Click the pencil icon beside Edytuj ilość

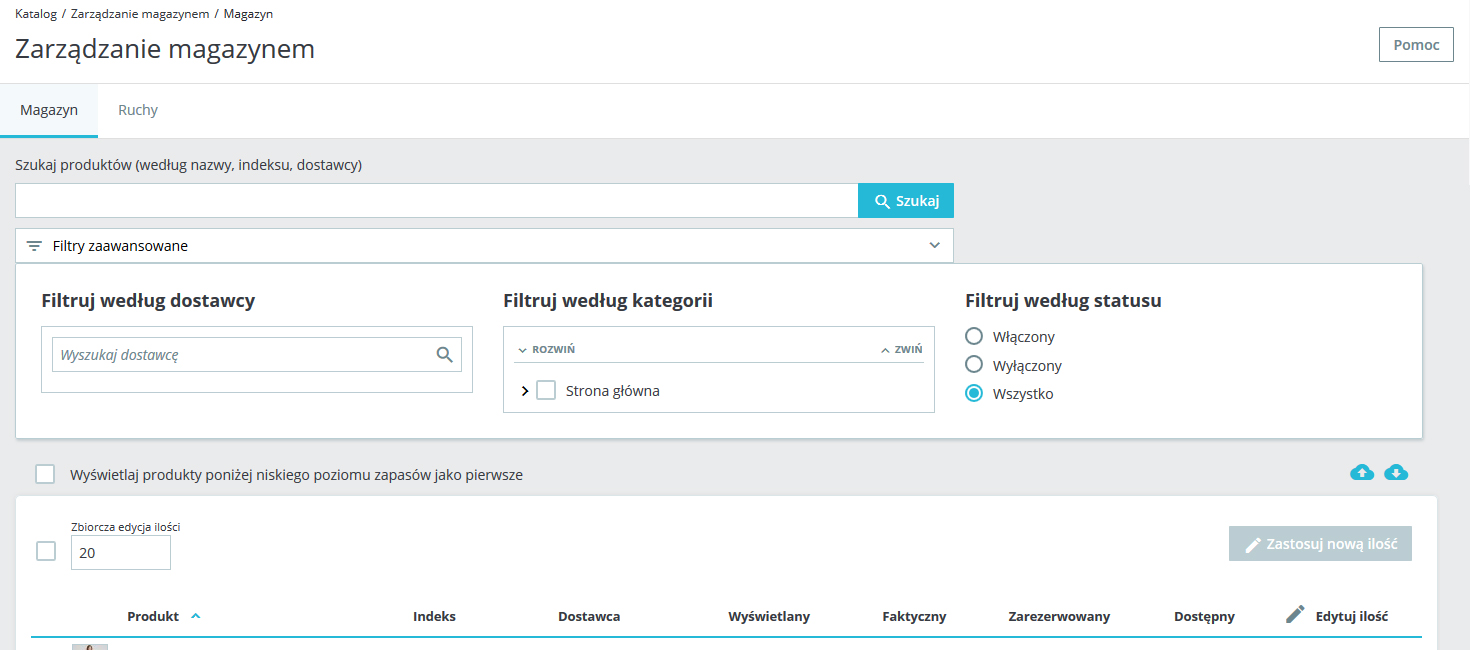(1295, 615)
